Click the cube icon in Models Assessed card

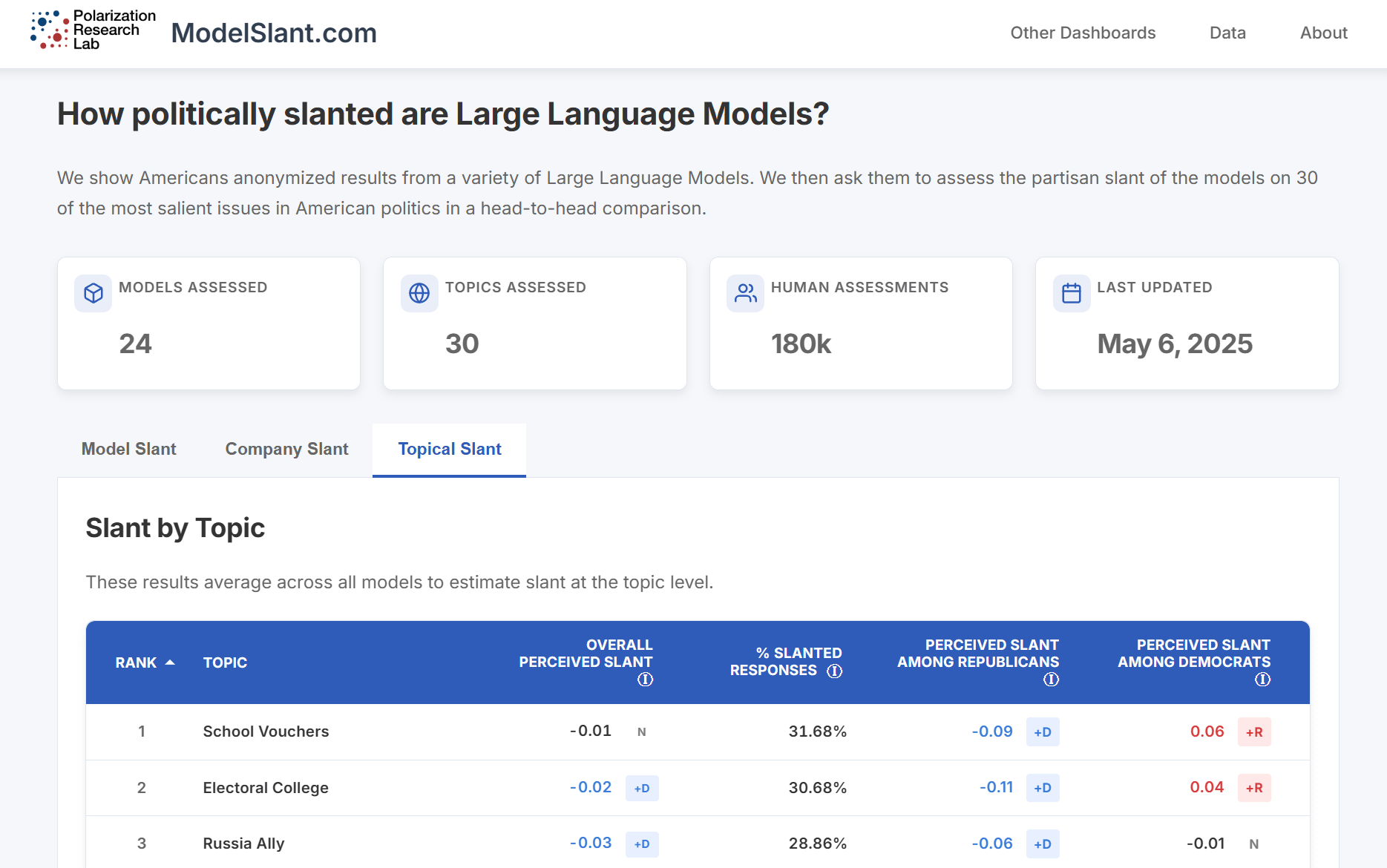tap(94, 293)
